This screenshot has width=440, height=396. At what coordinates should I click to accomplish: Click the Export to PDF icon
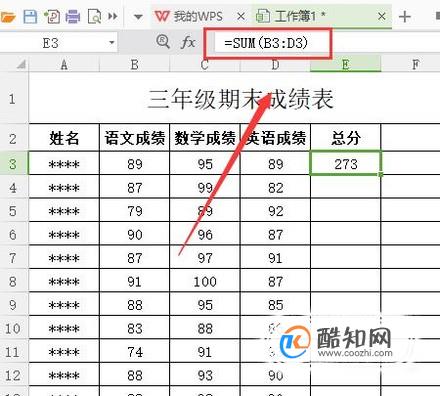52,16
